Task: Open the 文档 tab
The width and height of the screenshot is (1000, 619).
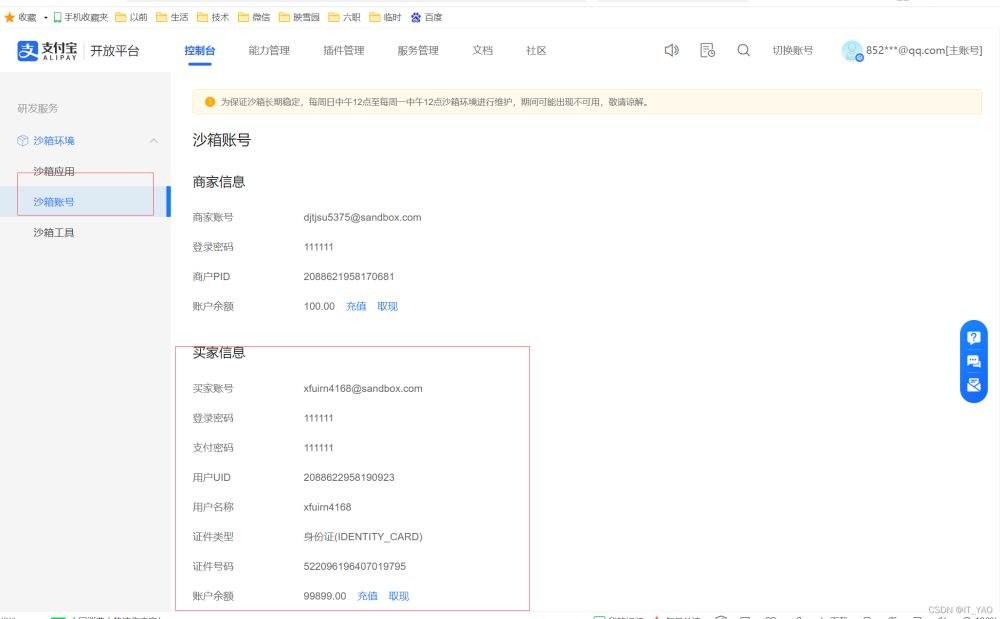Action: [x=482, y=50]
